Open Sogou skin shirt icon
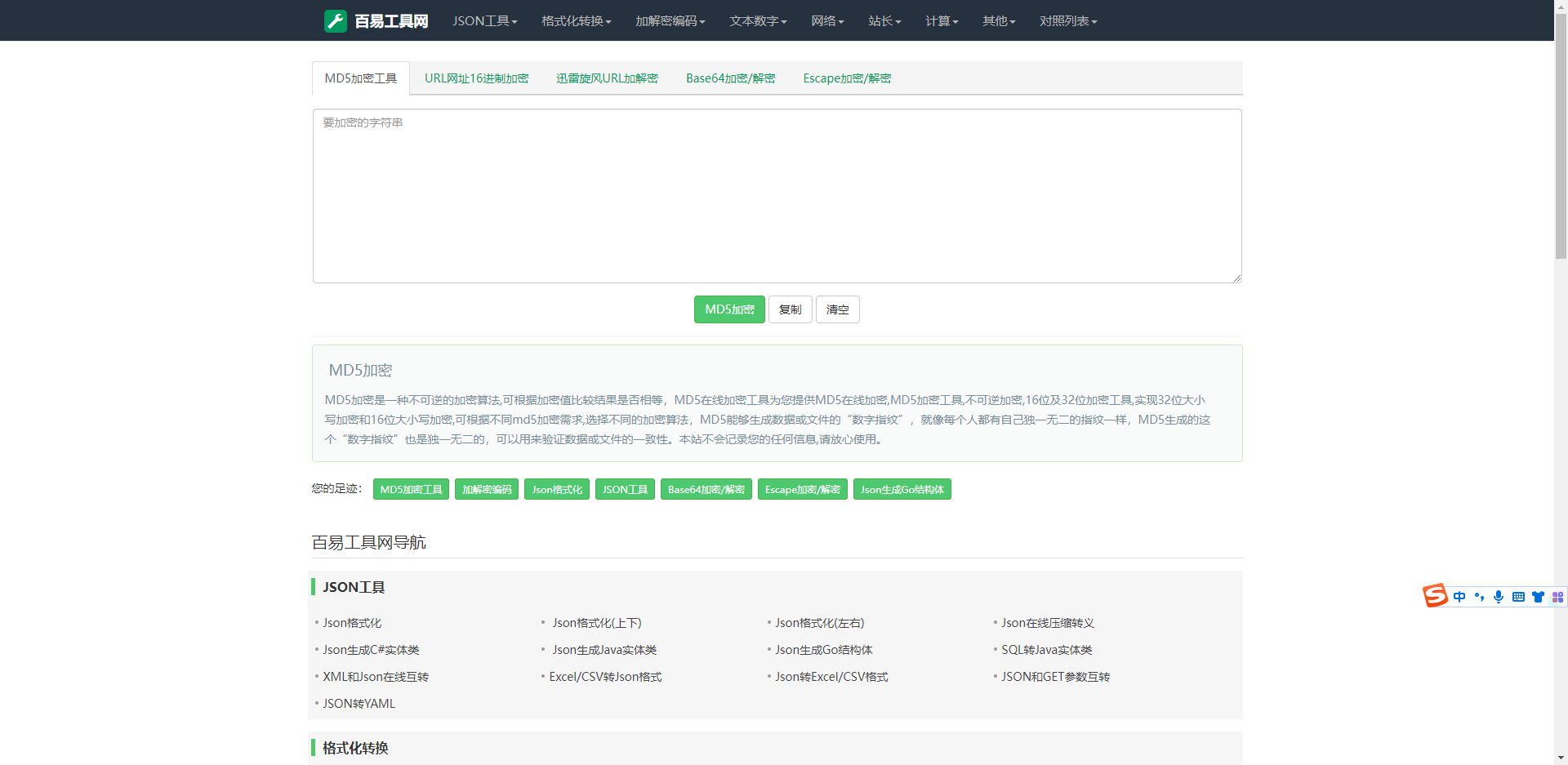Screen dimensions: 1568x765 (x=1538, y=597)
